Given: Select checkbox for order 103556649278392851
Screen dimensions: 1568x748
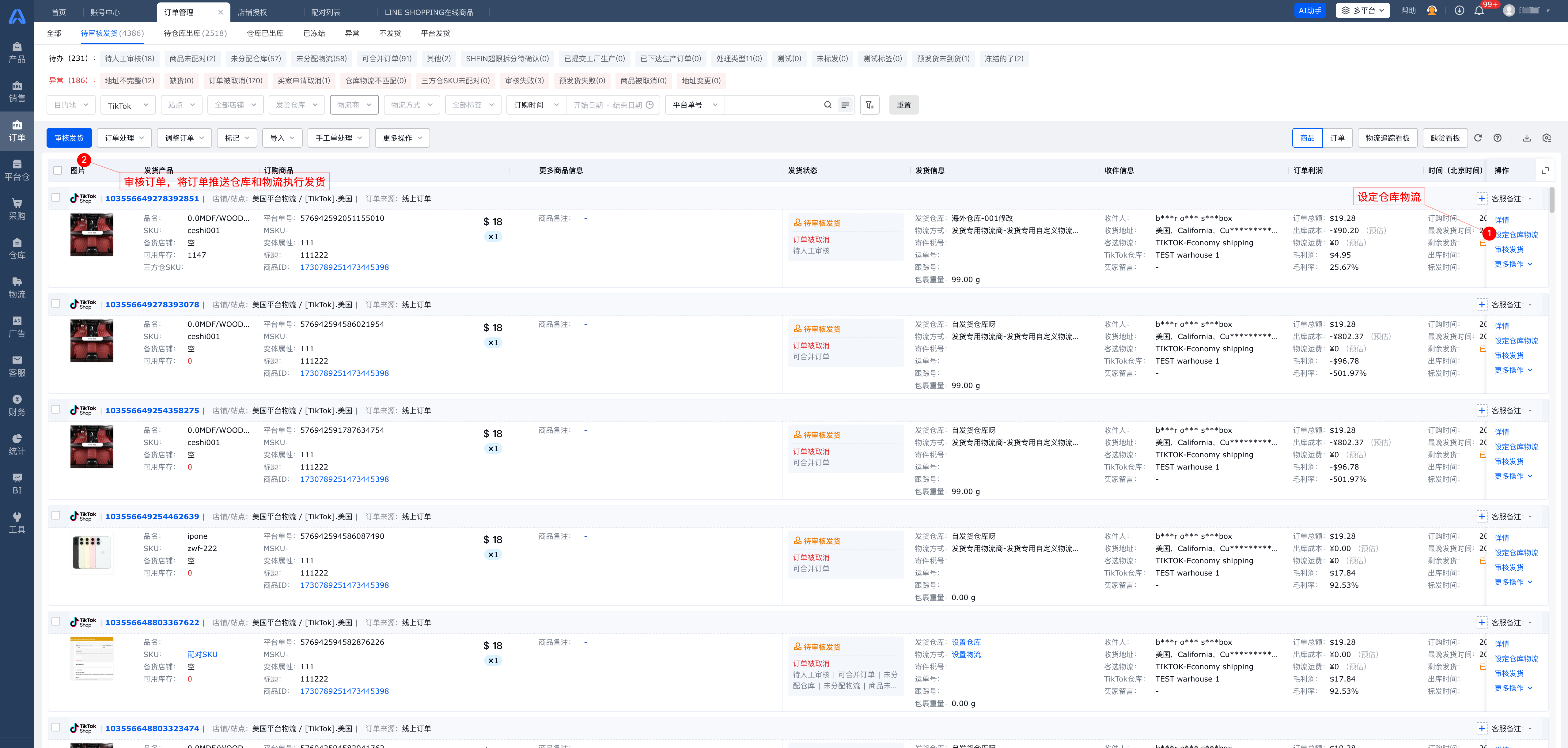Looking at the screenshot, I should pos(56,198).
